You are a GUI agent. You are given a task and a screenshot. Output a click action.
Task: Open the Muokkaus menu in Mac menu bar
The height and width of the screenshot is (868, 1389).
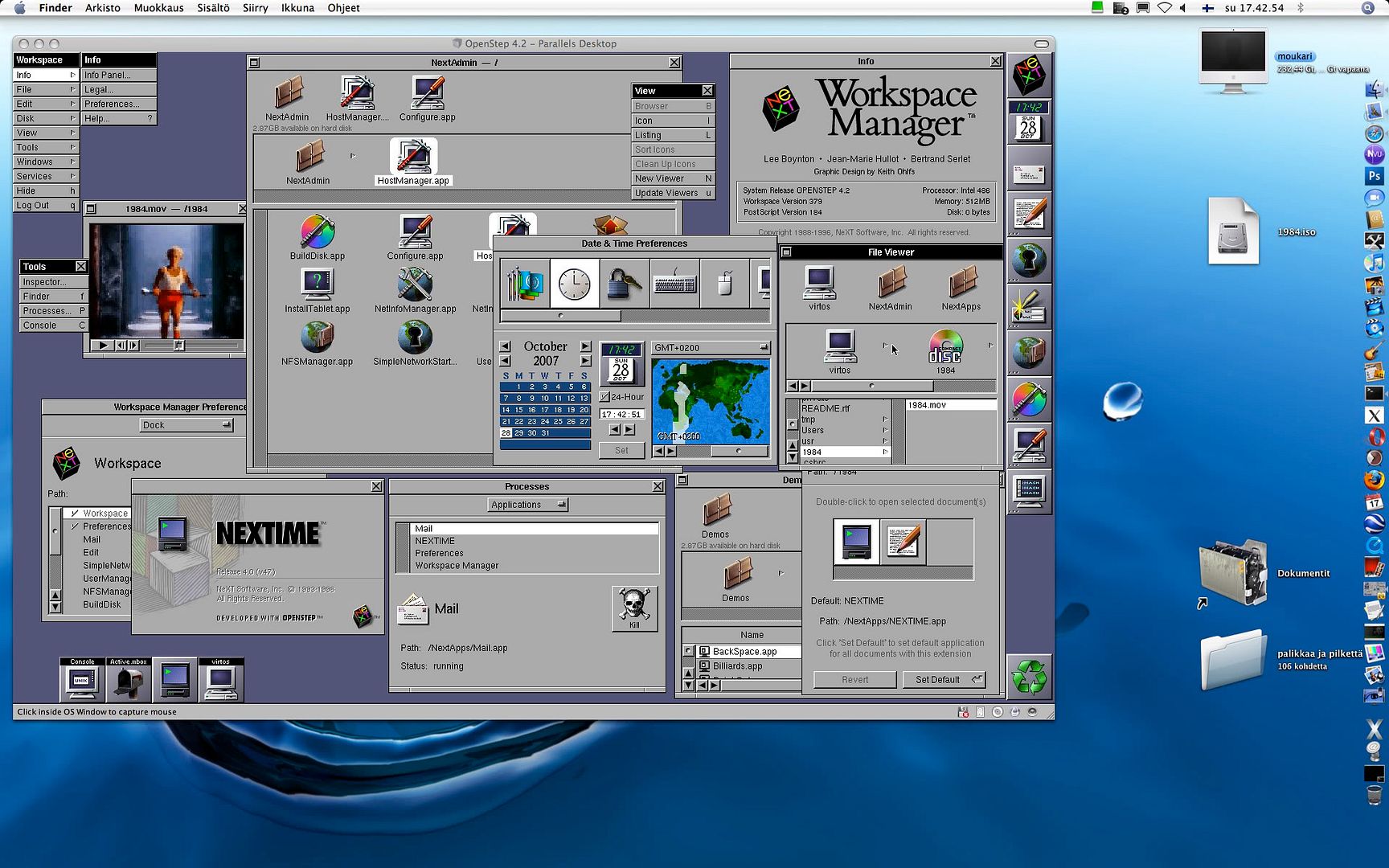(158, 8)
